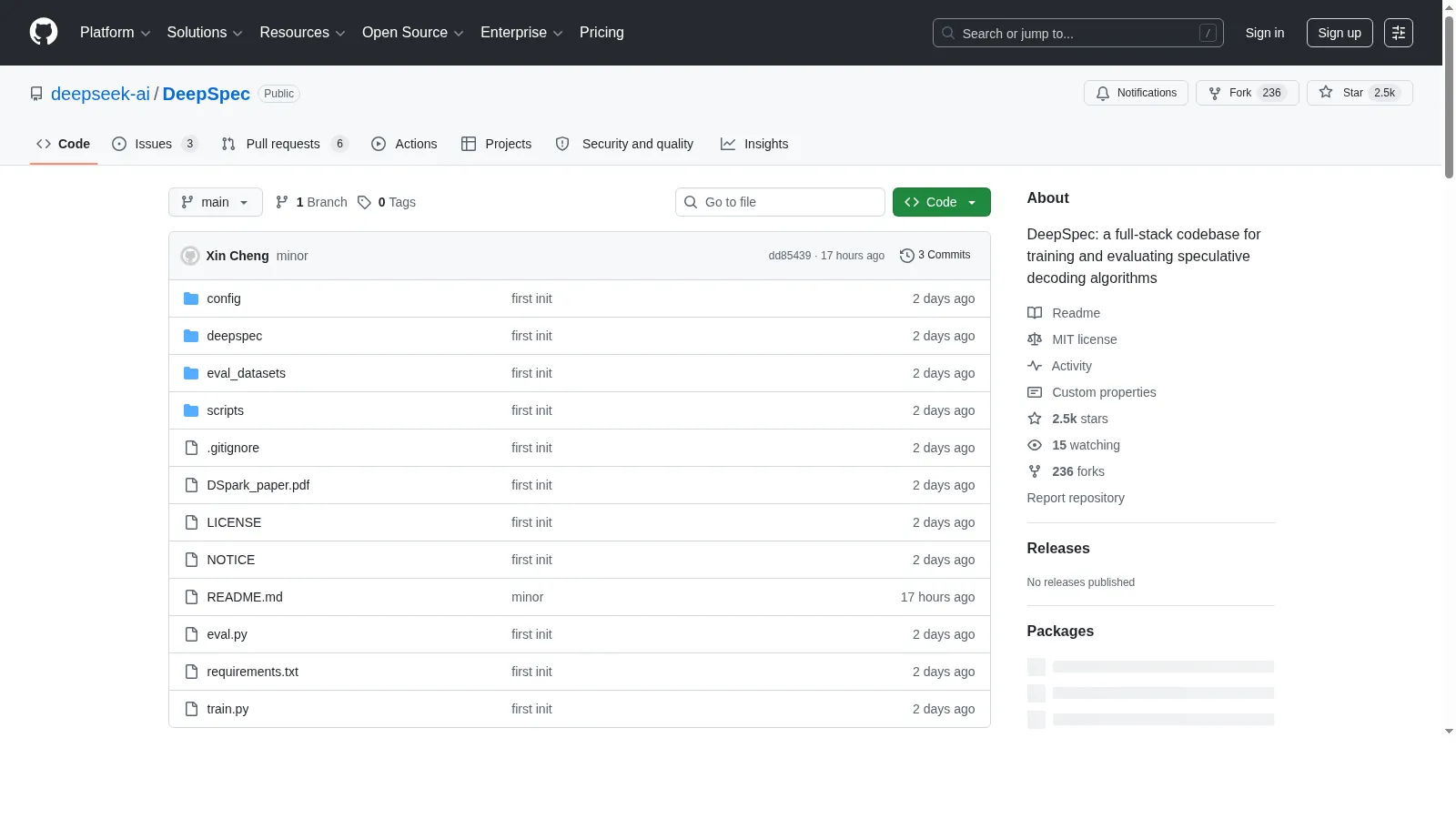Fork the DeepSpec repository
Screen dimensions: 1456x819
point(1247,93)
